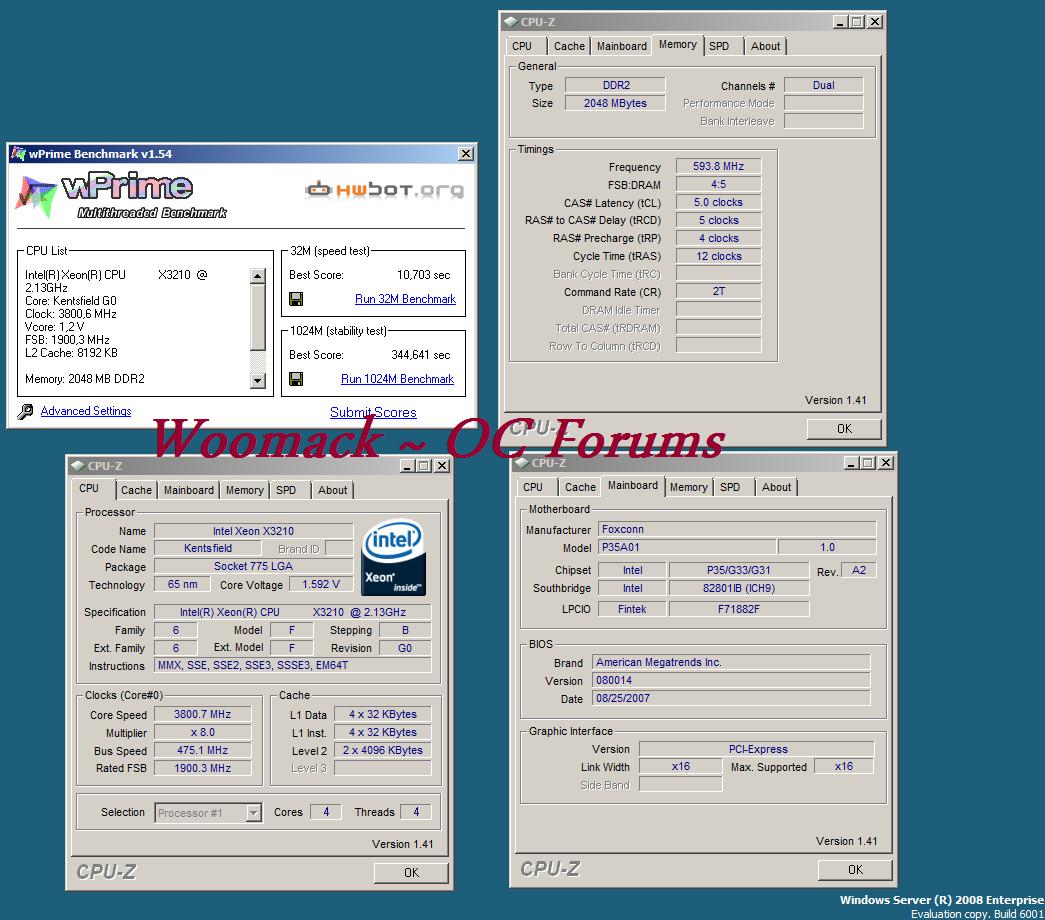
Task: Click the P35A01 model field
Action: coord(687,547)
